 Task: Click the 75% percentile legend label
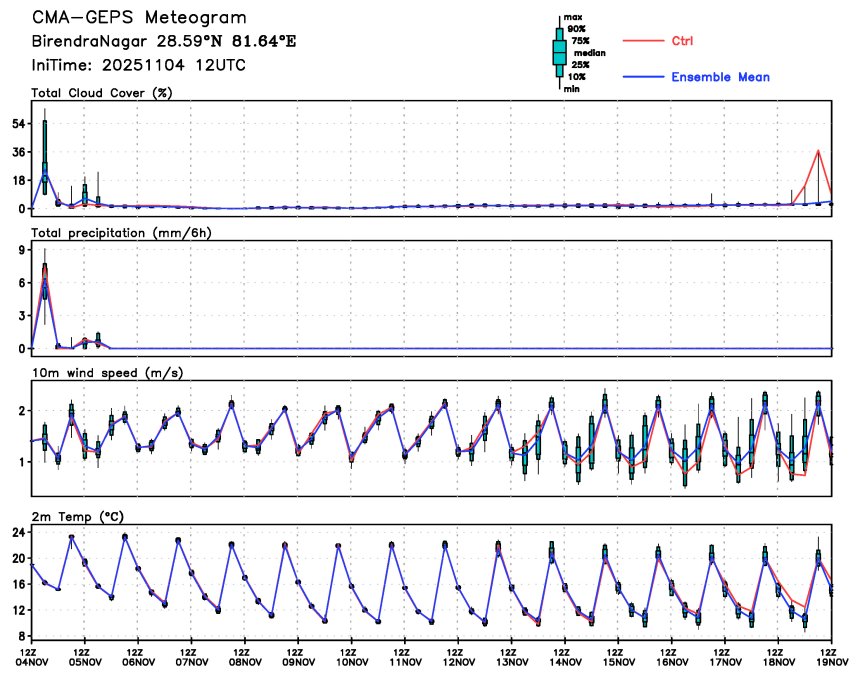(x=580, y=41)
